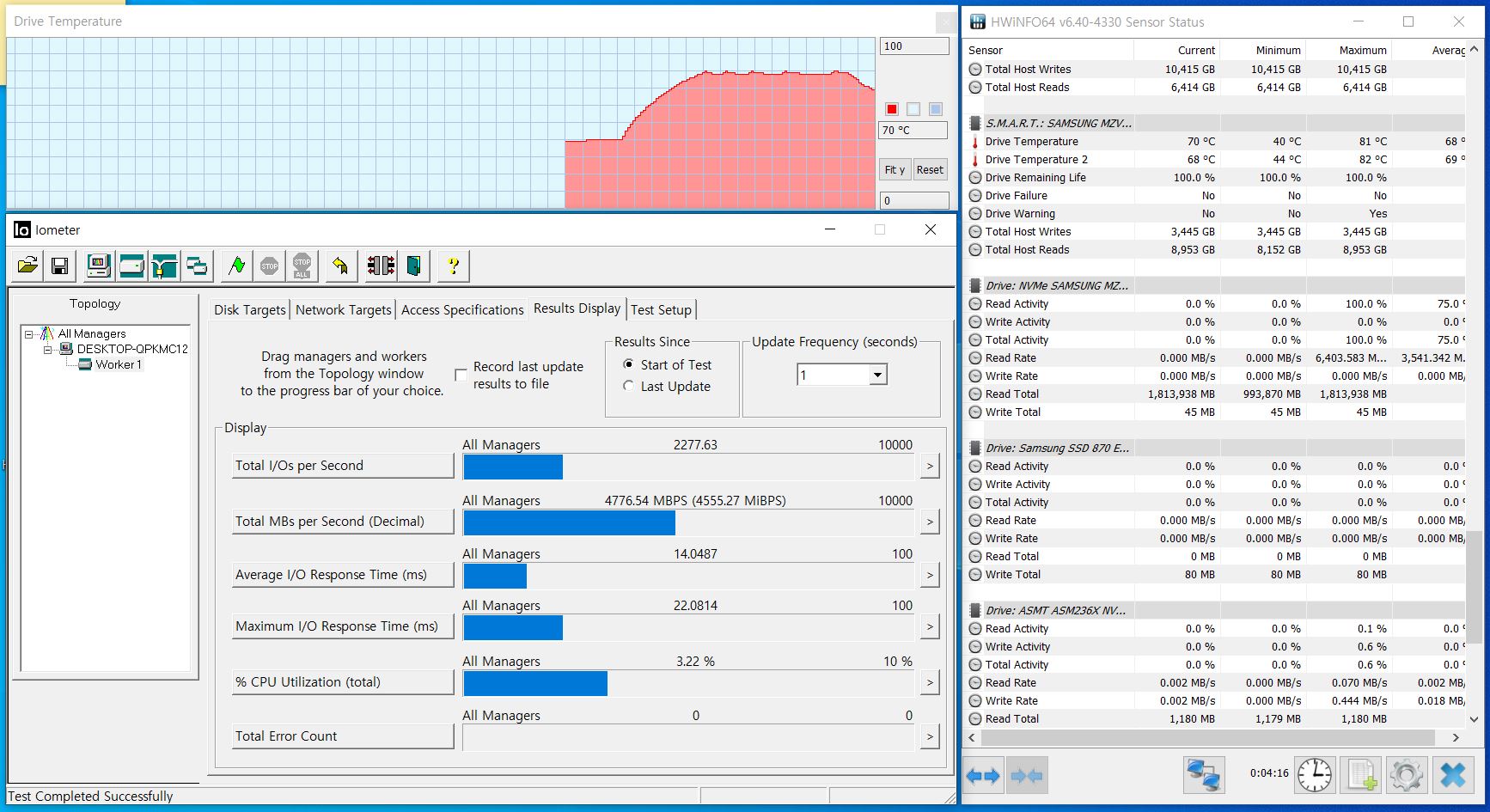1490x812 pixels.
Task: Open arrow next to Total MBs per Second bar
Action: [x=929, y=522]
